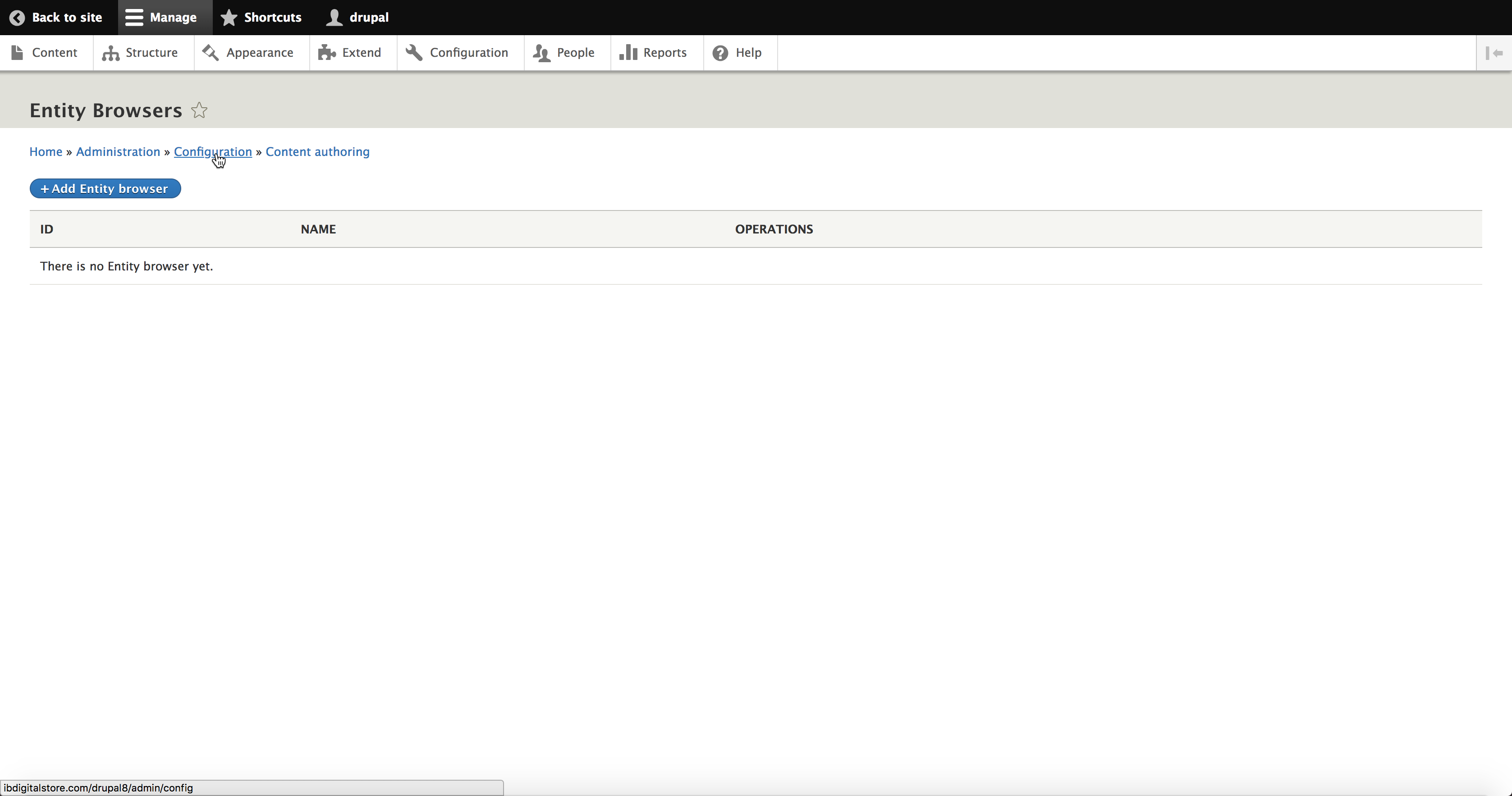
Task: Add Entity Browsers page to shortcuts star
Action: [x=200, y=110]
